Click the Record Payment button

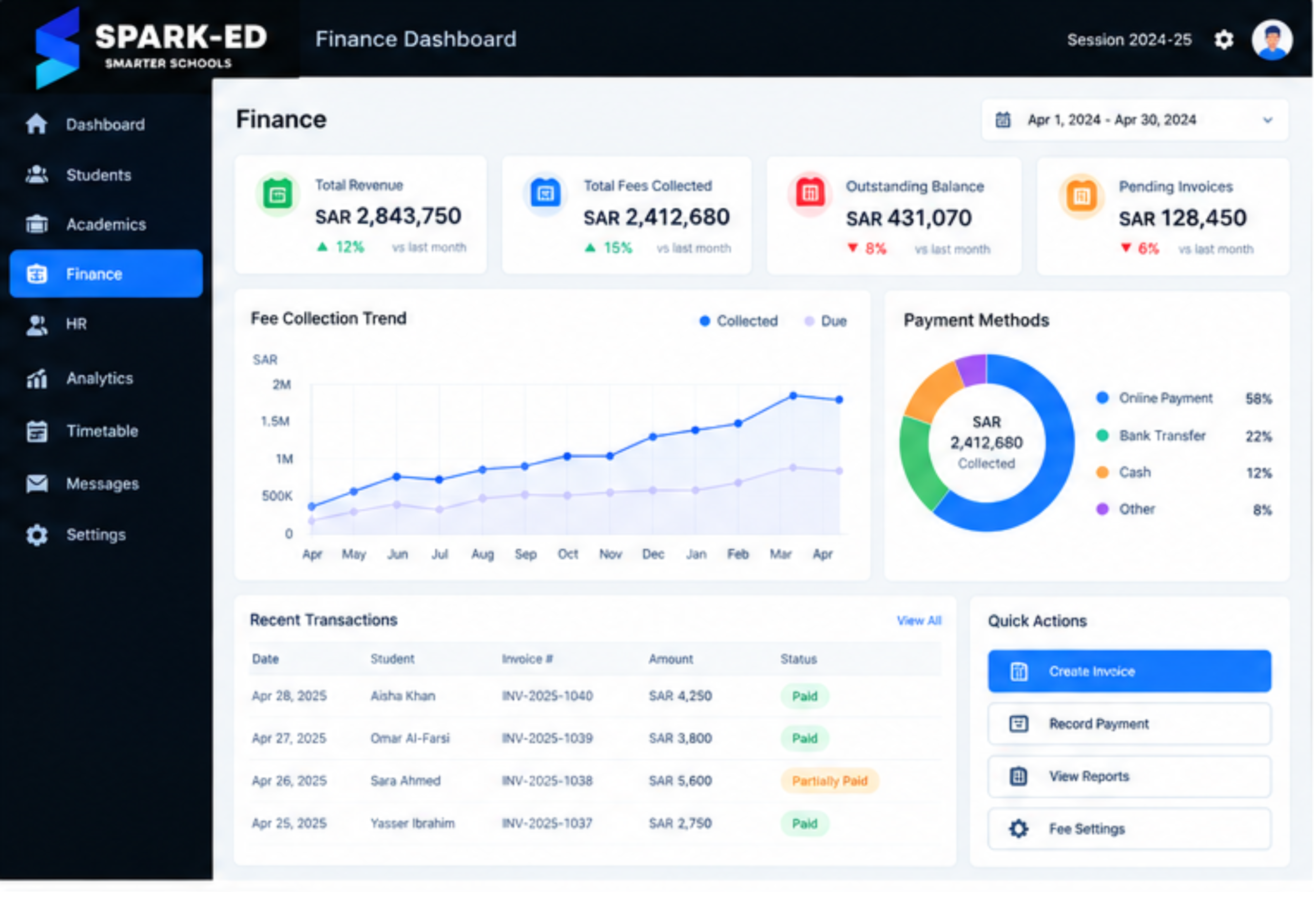click(1129, 724)
